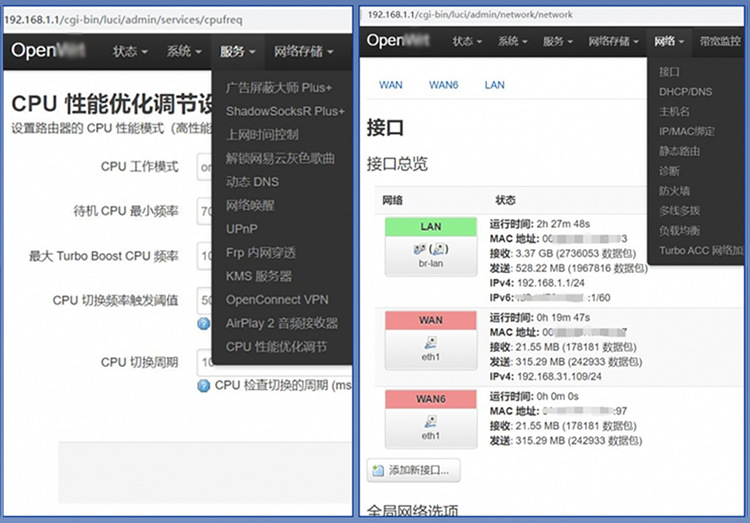Click the LAN uptime 2h 27m 48s text
Screen dimensions: 750x523
[x=563, y=224]
